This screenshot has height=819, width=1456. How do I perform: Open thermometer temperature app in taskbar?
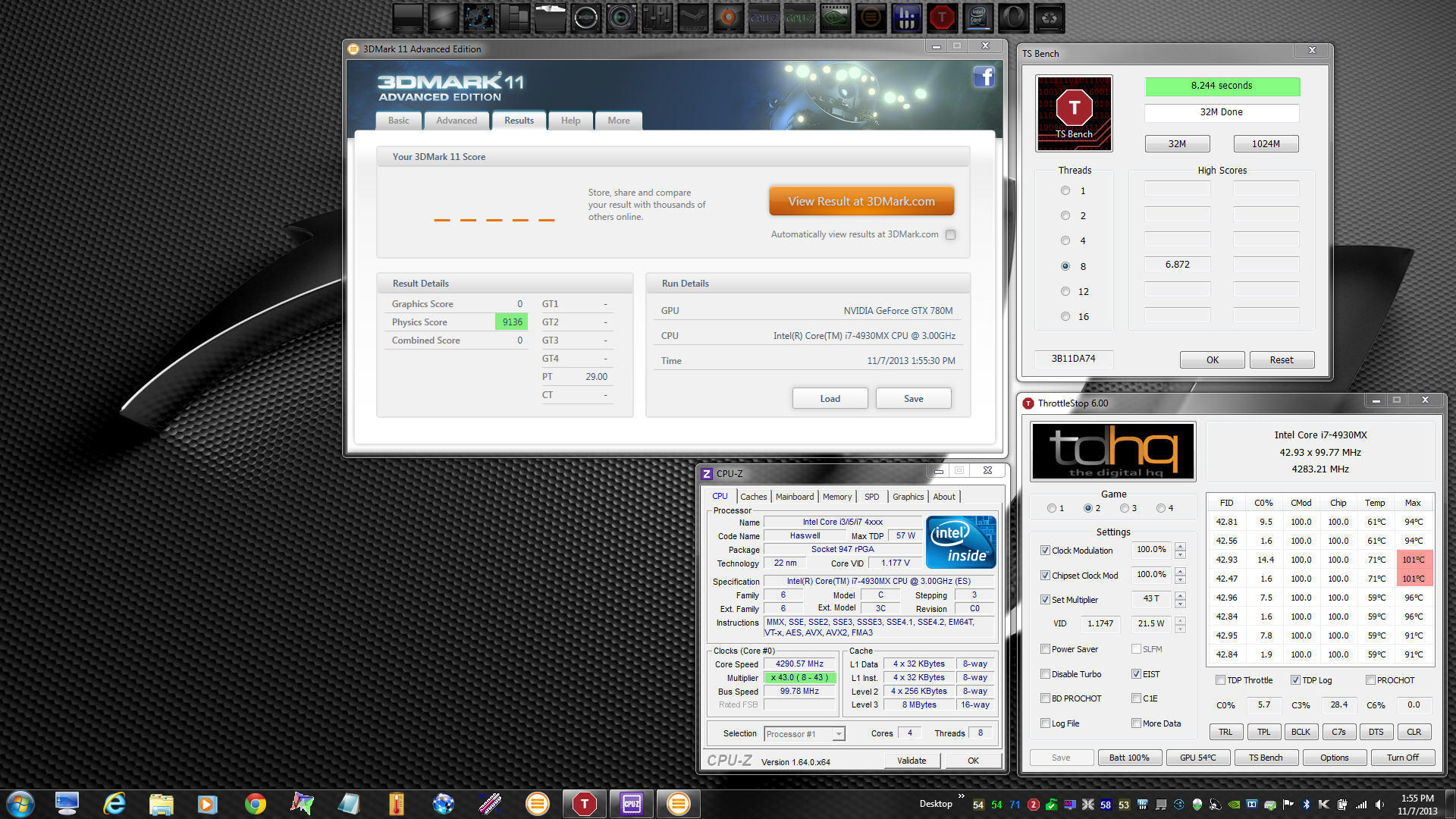pos(396,804)
